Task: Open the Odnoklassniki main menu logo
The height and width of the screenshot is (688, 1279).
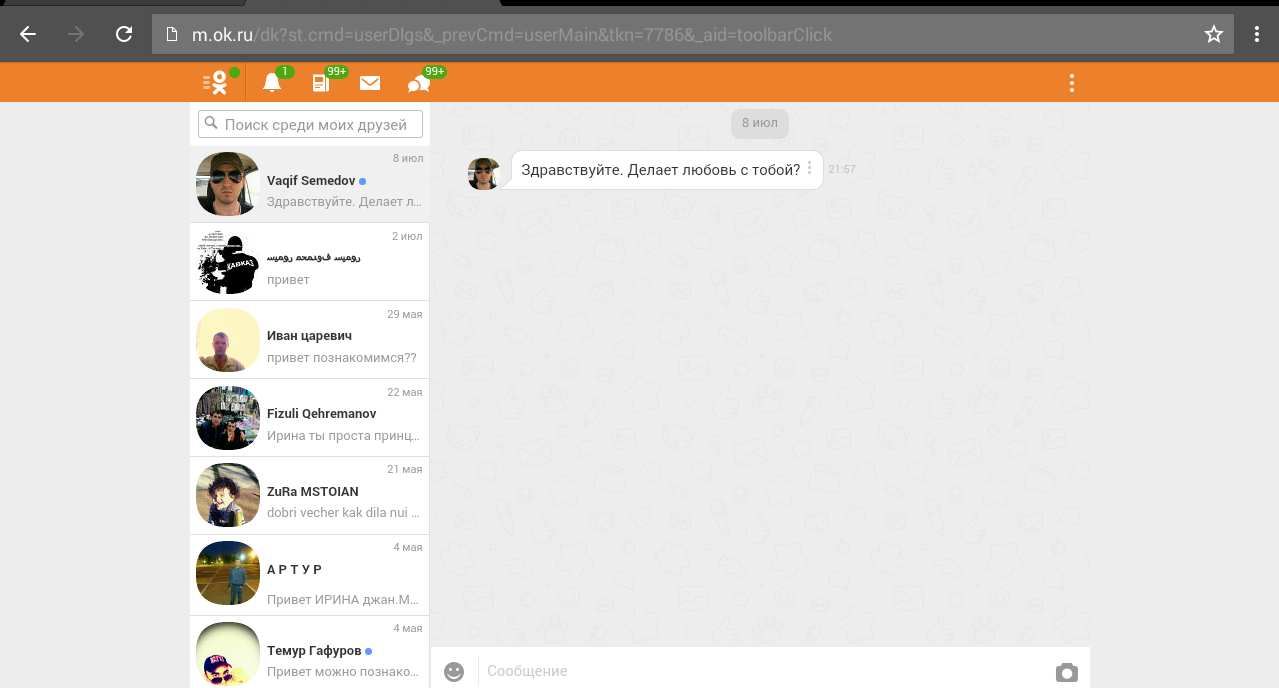Action: click(x=216, y=83)
